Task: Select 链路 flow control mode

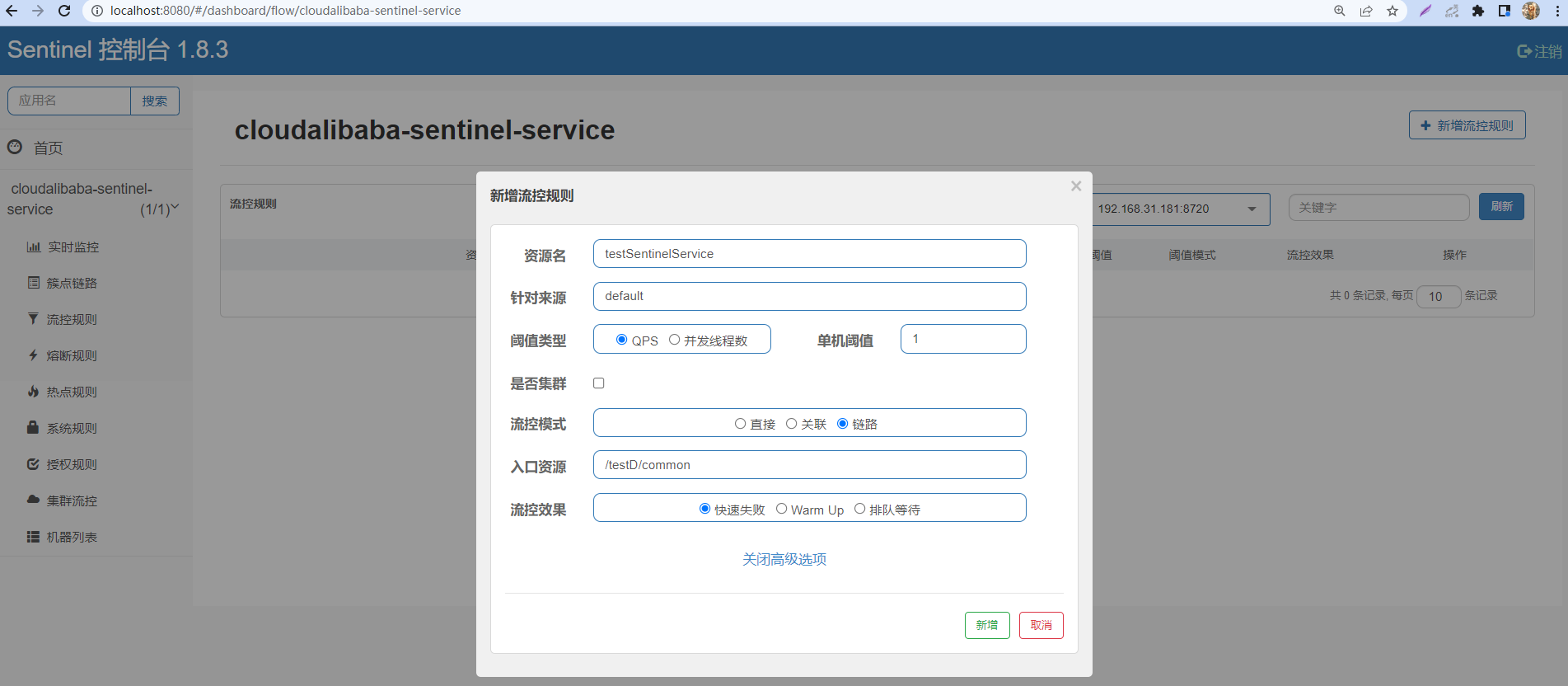Action: click(x=842, y=423)
